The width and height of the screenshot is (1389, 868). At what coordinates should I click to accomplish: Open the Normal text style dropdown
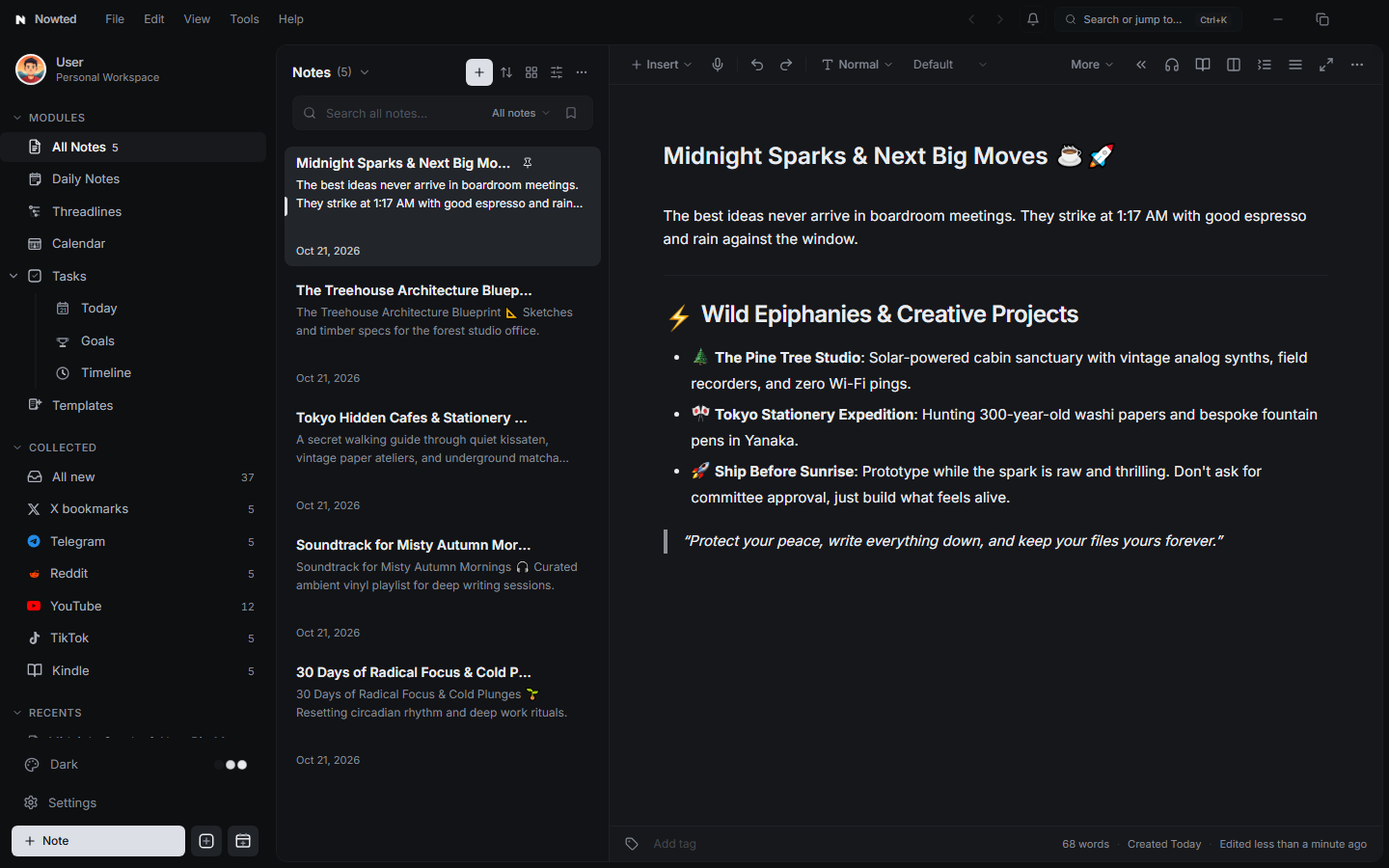coord(857,65)
